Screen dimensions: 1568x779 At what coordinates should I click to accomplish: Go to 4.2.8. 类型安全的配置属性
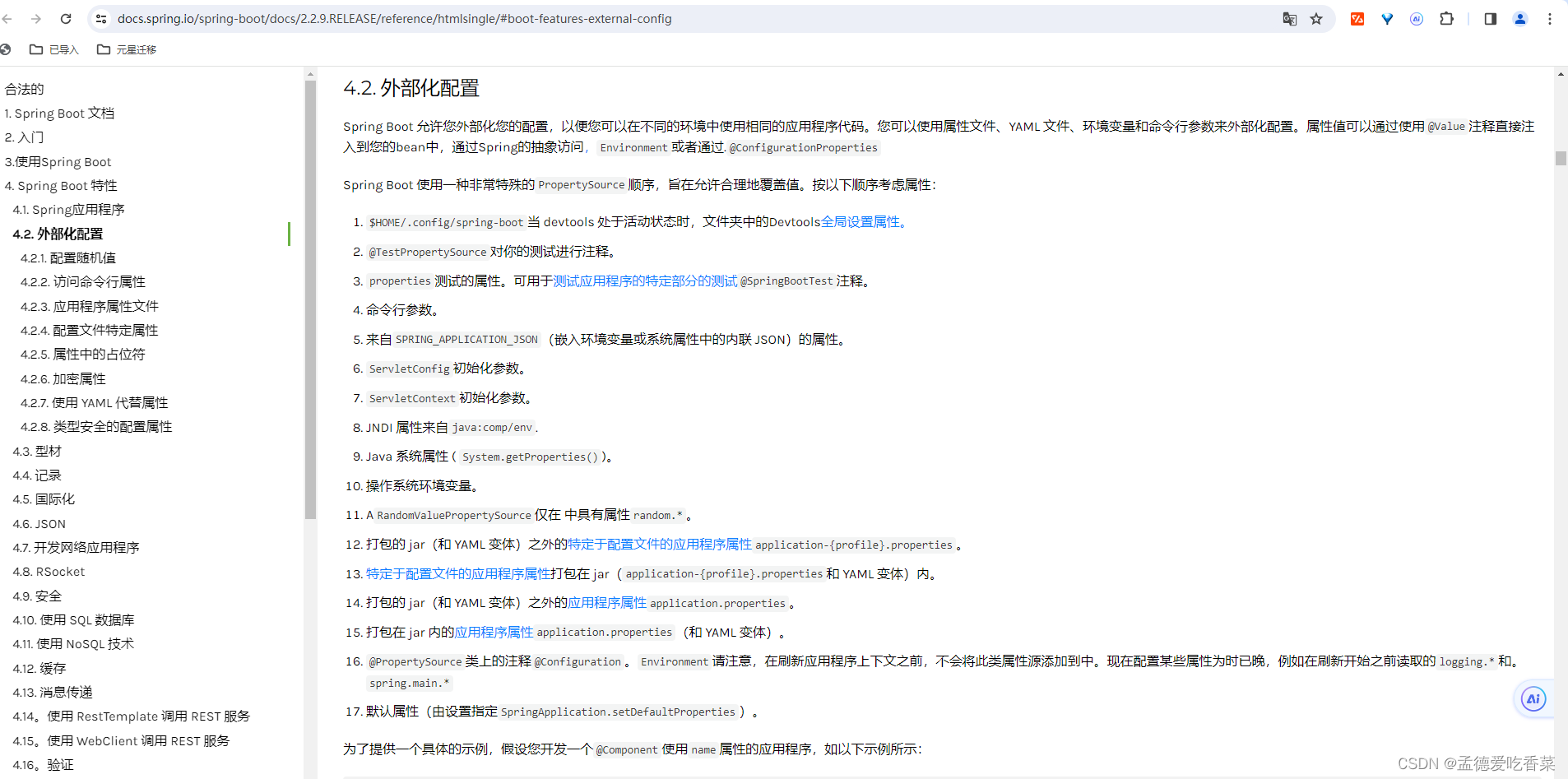point(96,427)
